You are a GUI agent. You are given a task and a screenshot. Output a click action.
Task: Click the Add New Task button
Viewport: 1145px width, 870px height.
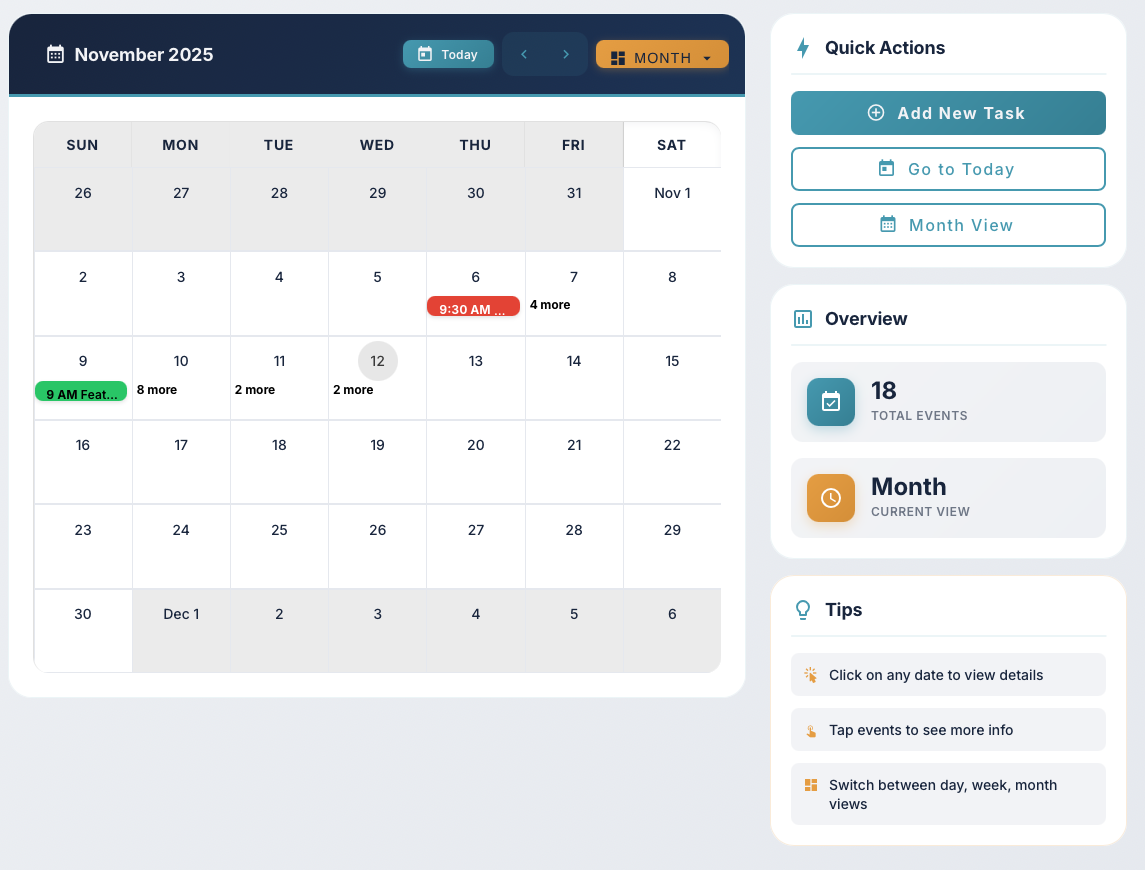[947, 113]
